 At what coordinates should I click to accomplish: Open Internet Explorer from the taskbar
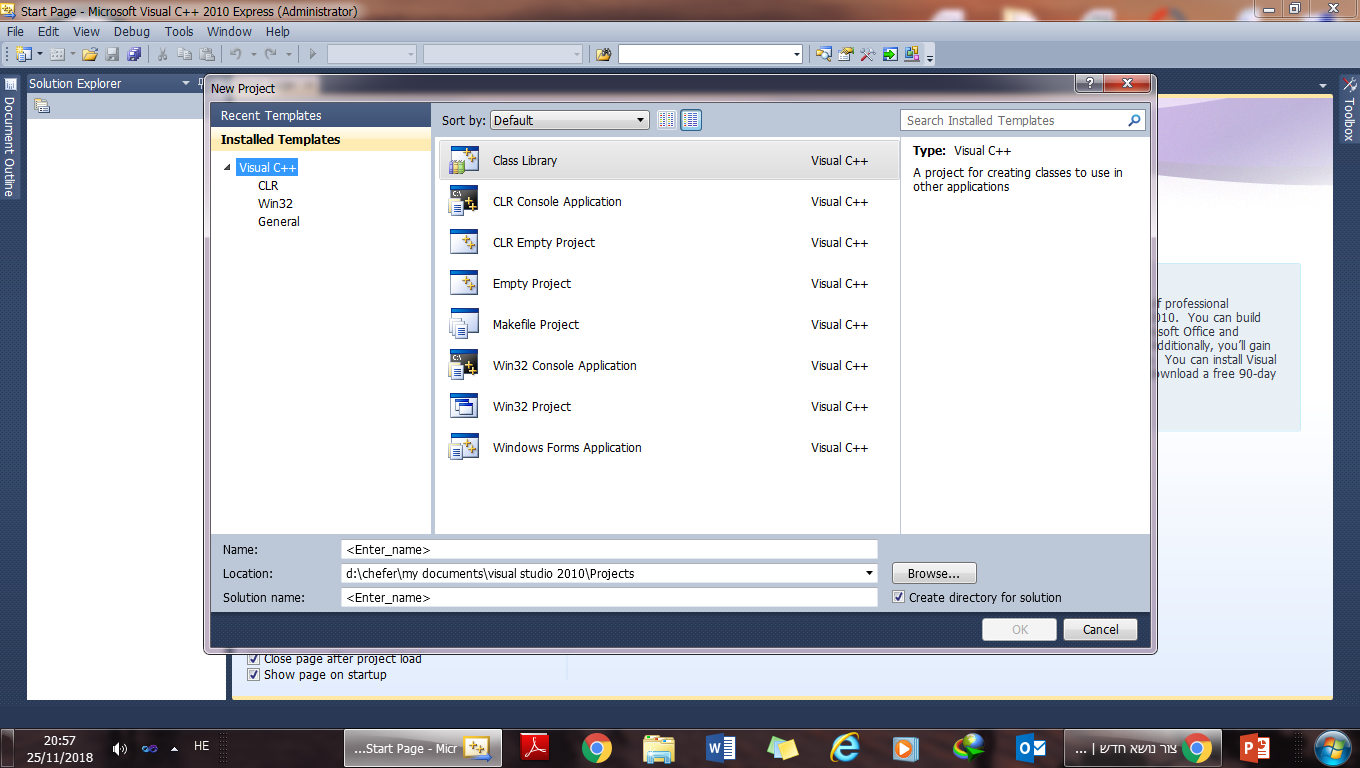point(845,748)
